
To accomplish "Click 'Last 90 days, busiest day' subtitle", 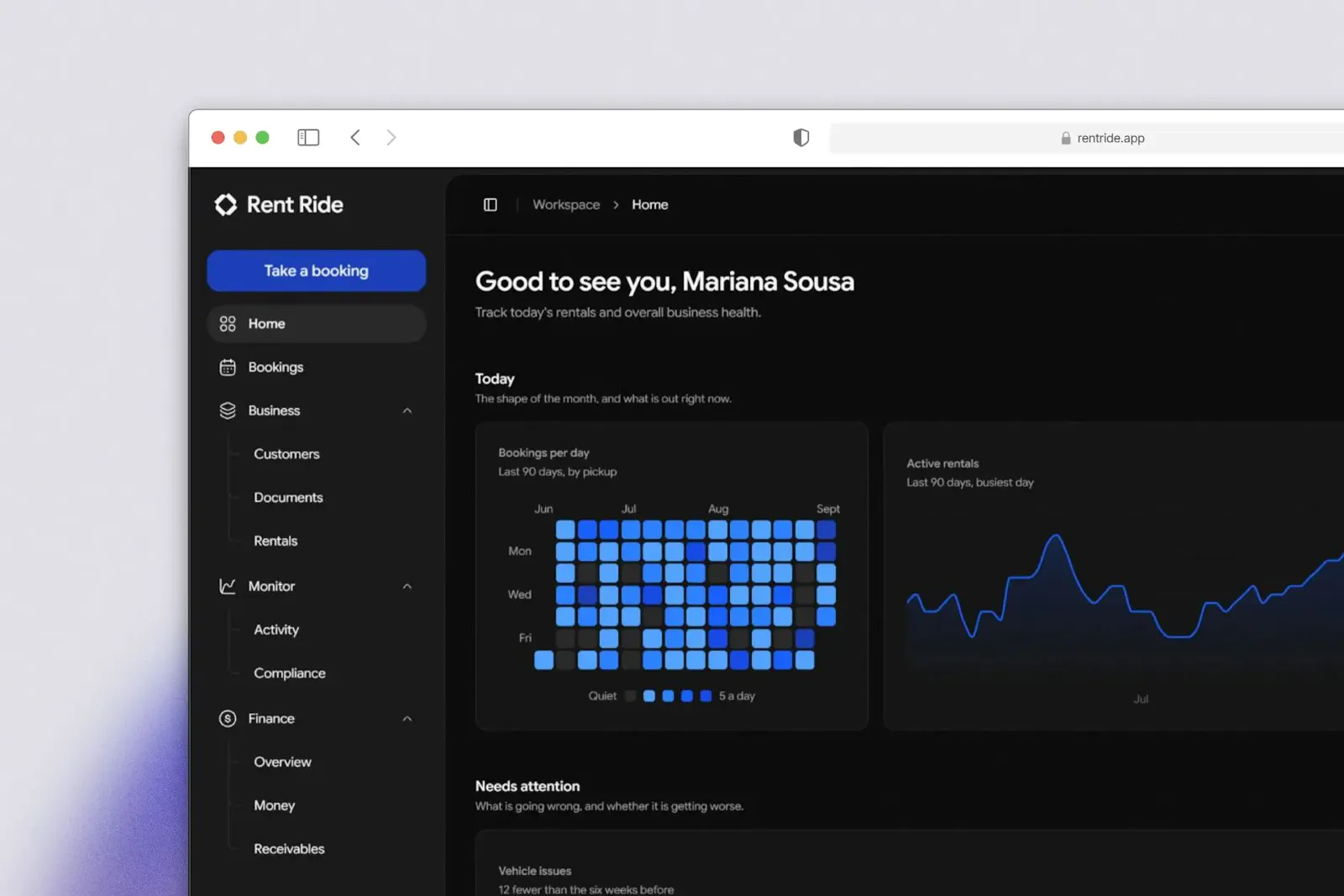I will [x=970, y=483].
